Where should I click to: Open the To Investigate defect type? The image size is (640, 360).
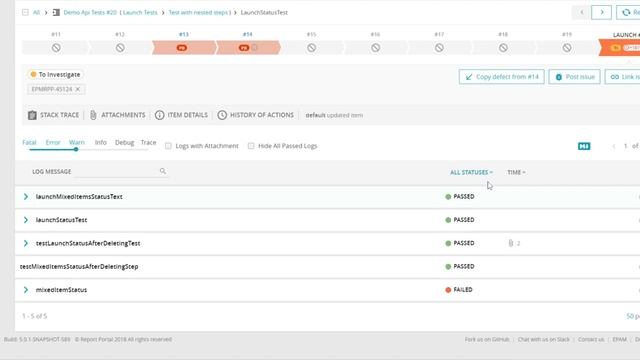point(56,74)
